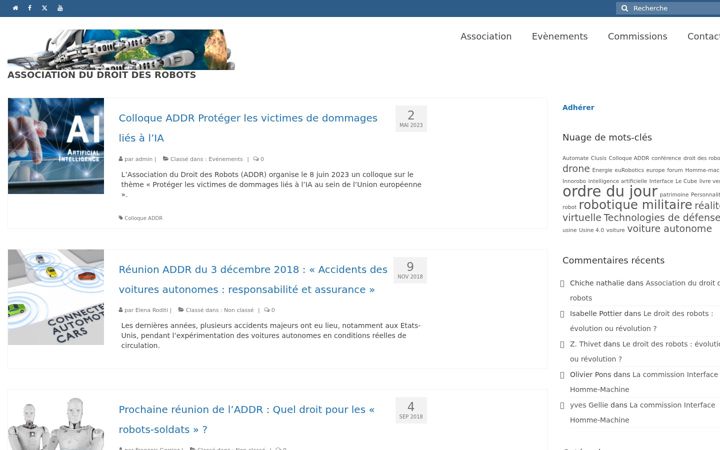Click the 4 Sep 2018 date badge
Image resolution: width=720 pixels, height=450 pixels.
[x=411, y=410]
